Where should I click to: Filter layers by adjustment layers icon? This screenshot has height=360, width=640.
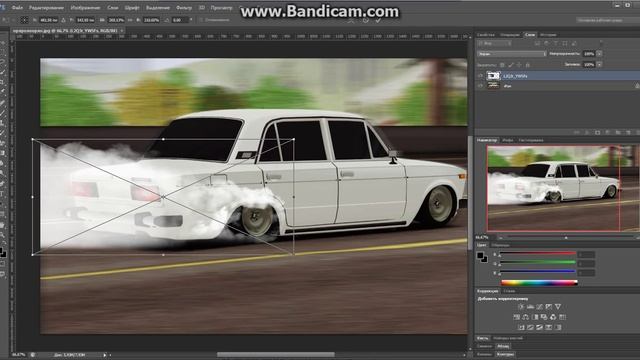point(547,43)
